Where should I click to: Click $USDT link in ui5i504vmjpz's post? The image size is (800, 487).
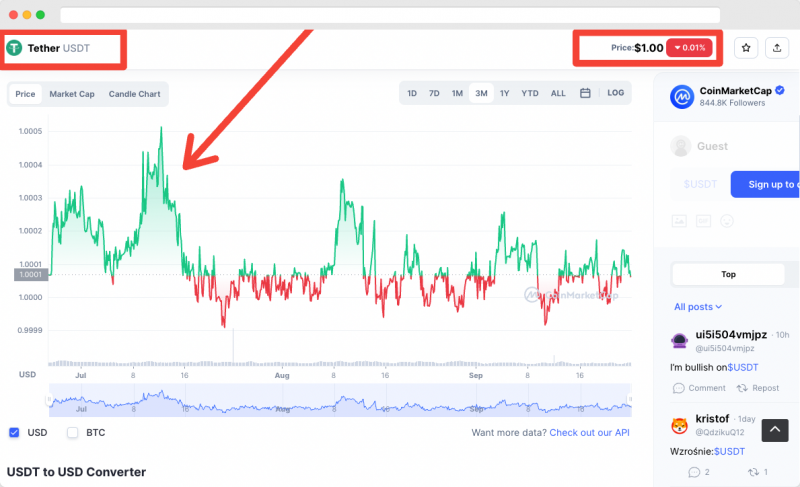(742, 367)
